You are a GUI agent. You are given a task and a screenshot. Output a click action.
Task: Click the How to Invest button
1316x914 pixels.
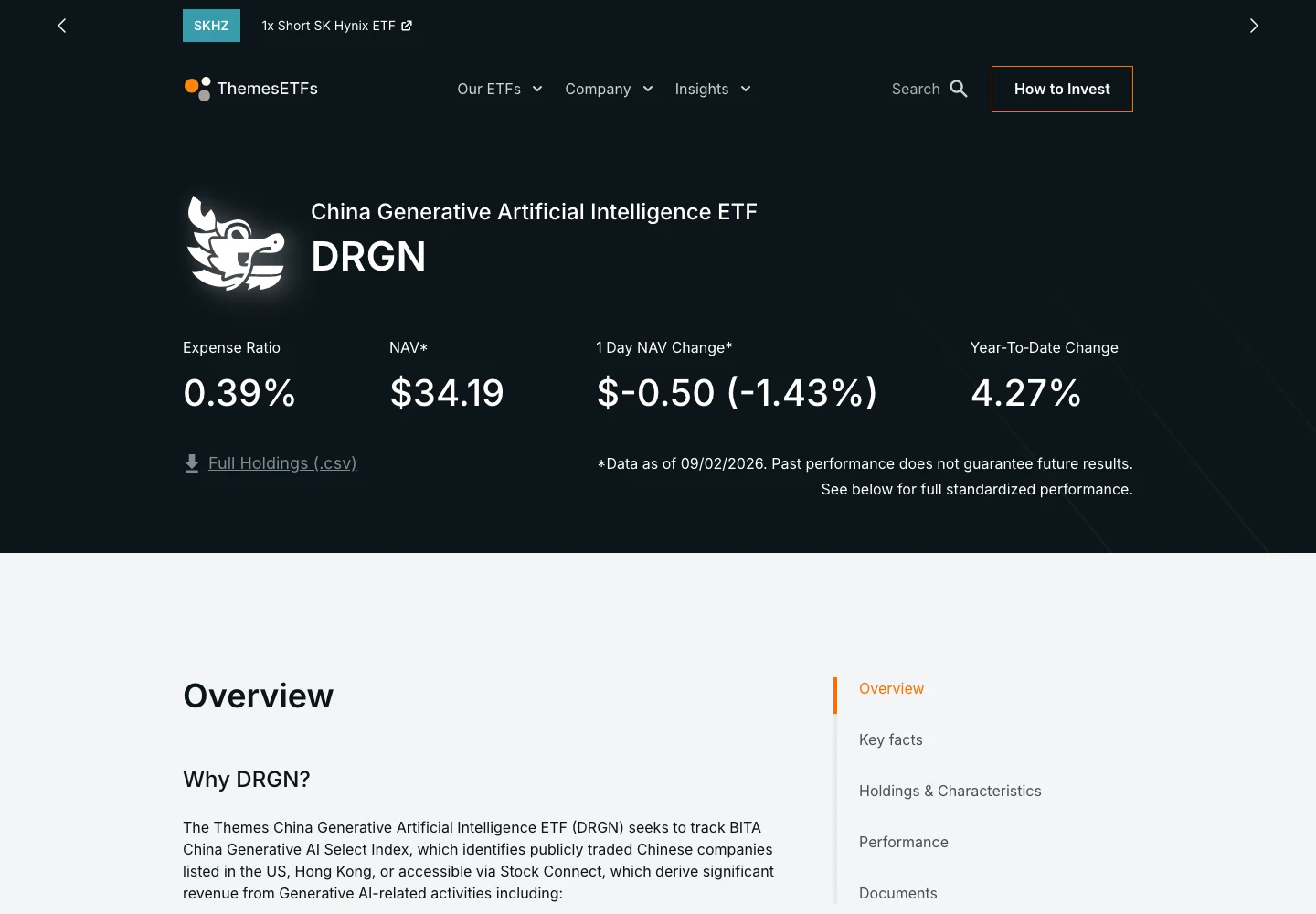[1062, 89]
